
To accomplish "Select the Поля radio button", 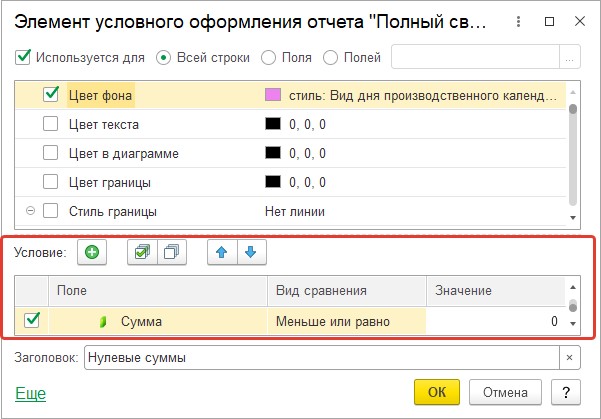I will 268,58.
